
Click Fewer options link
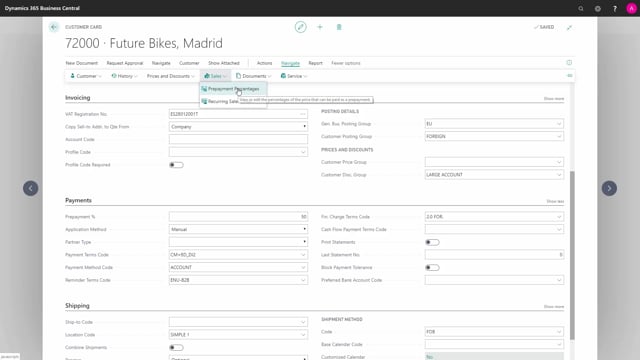pyautogui.click(x=346, y=63)
